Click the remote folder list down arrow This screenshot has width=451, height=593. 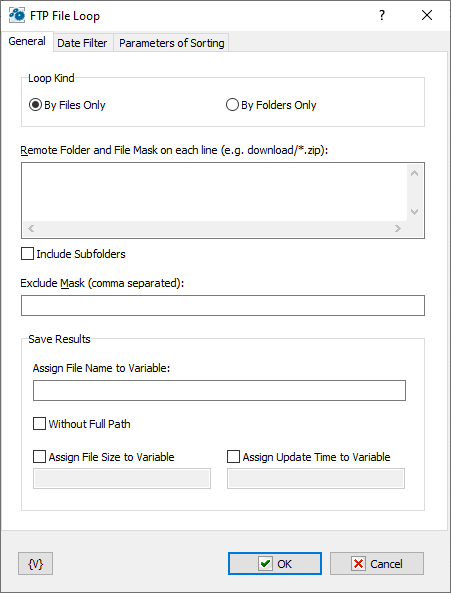coord(415,211)
